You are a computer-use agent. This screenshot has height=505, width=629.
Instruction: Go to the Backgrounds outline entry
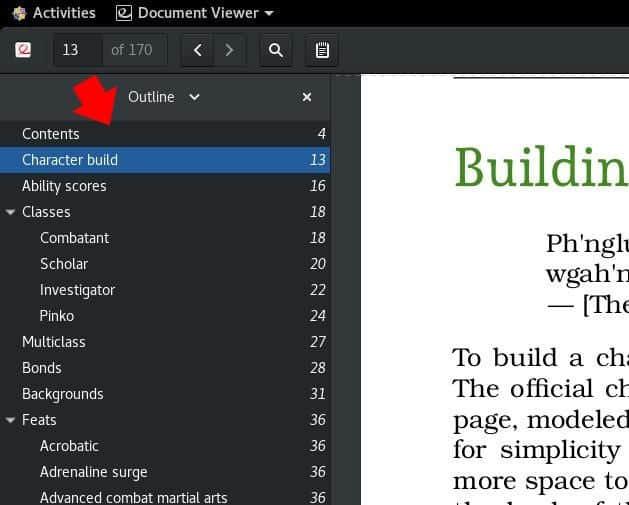[x=63, y=394]
